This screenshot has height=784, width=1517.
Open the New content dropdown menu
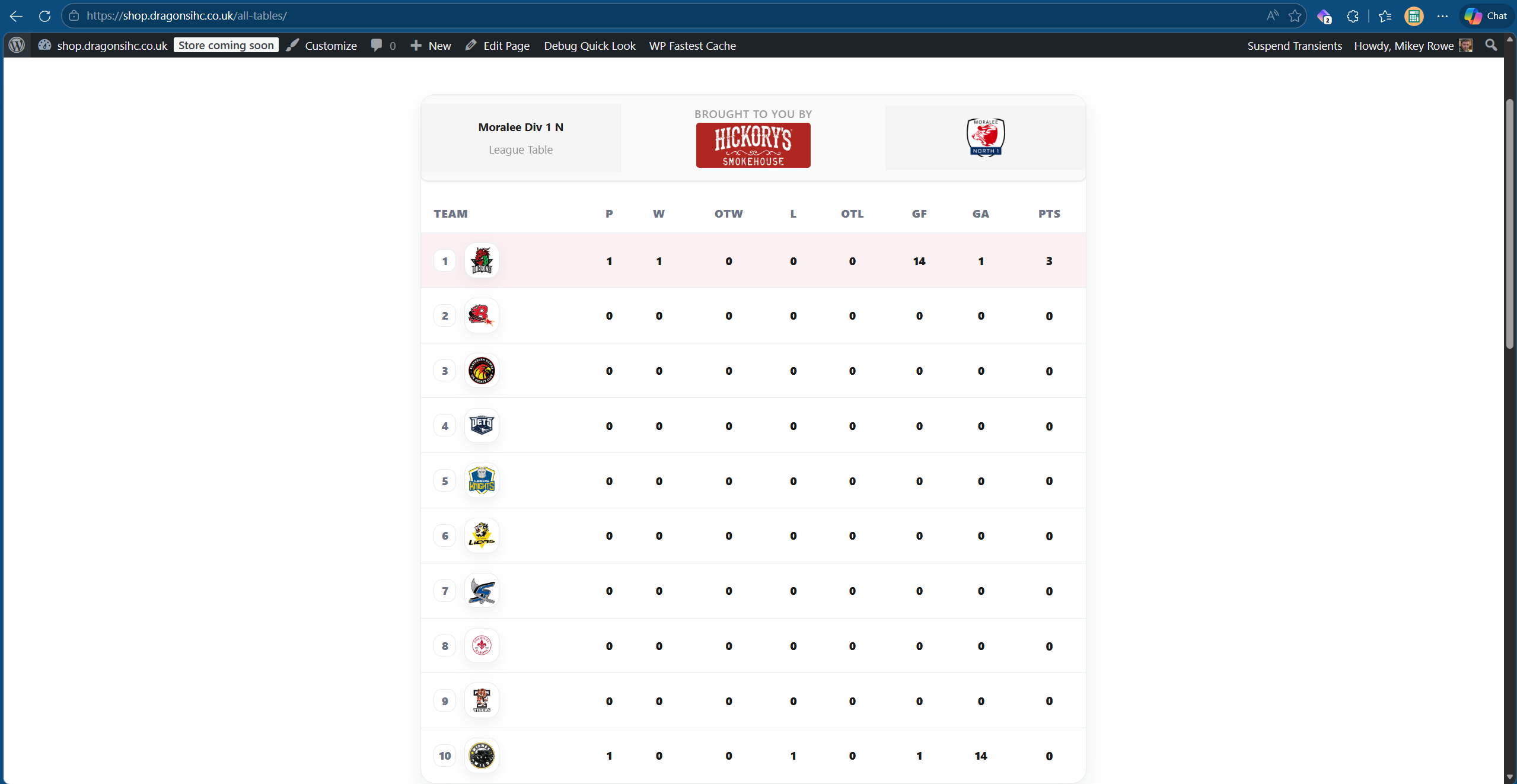tap(430, 45)
